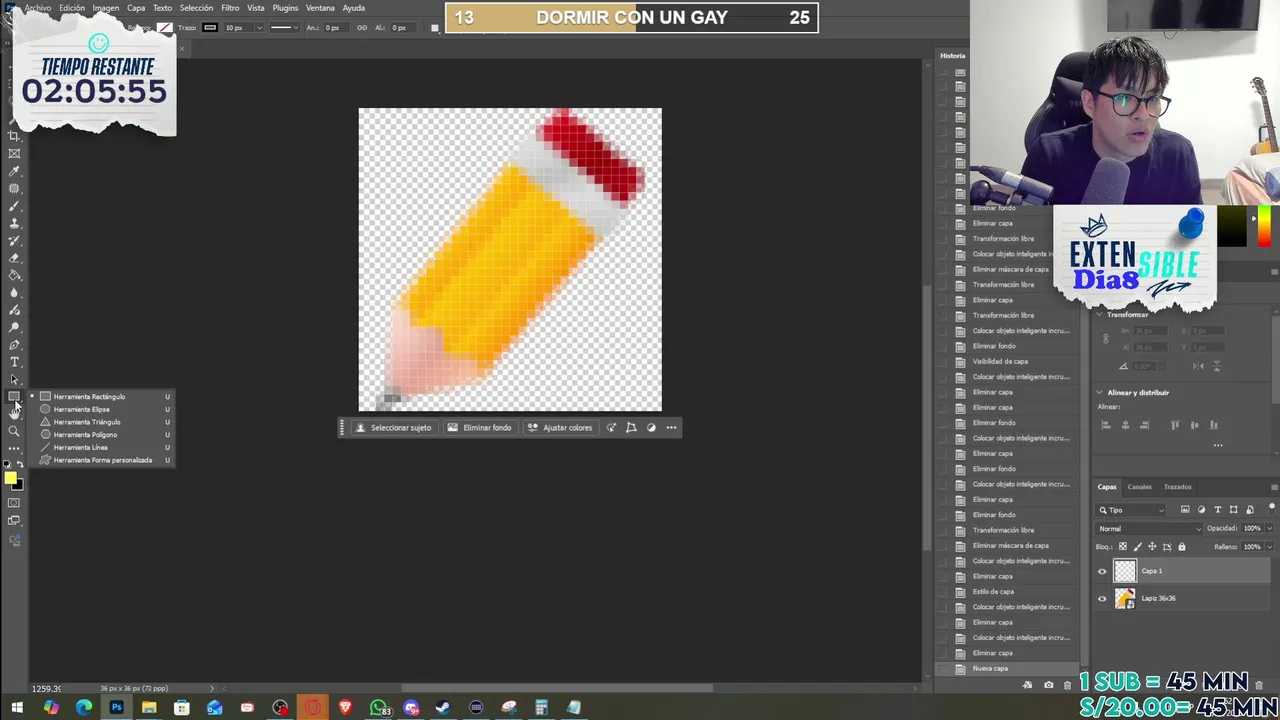Switch to the Canales tab
Viewport: 1280px width, 720px height.
coord(1140,487)
